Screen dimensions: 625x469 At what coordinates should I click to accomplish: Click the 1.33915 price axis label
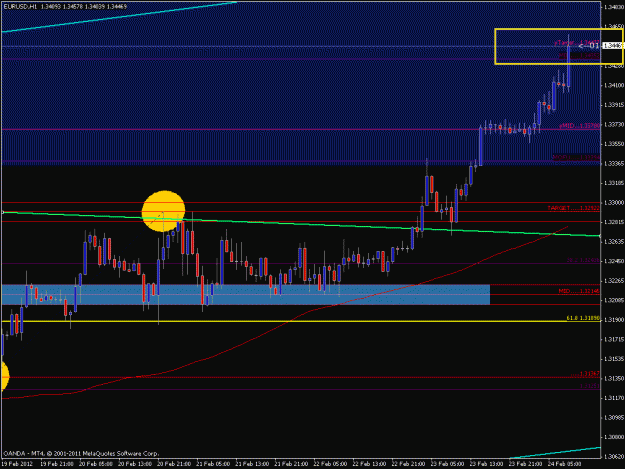click(613, 105)
